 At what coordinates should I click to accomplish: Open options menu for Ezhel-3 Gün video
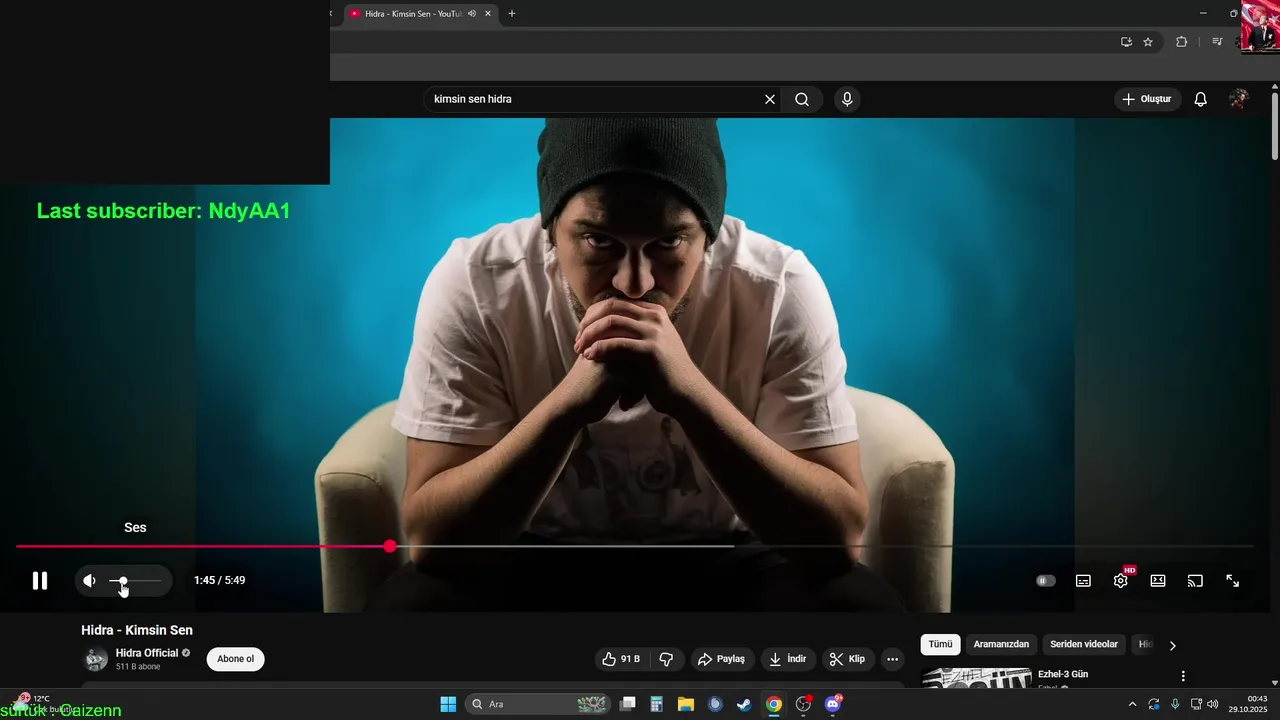pyautogui.click(x=1183, y=677)
